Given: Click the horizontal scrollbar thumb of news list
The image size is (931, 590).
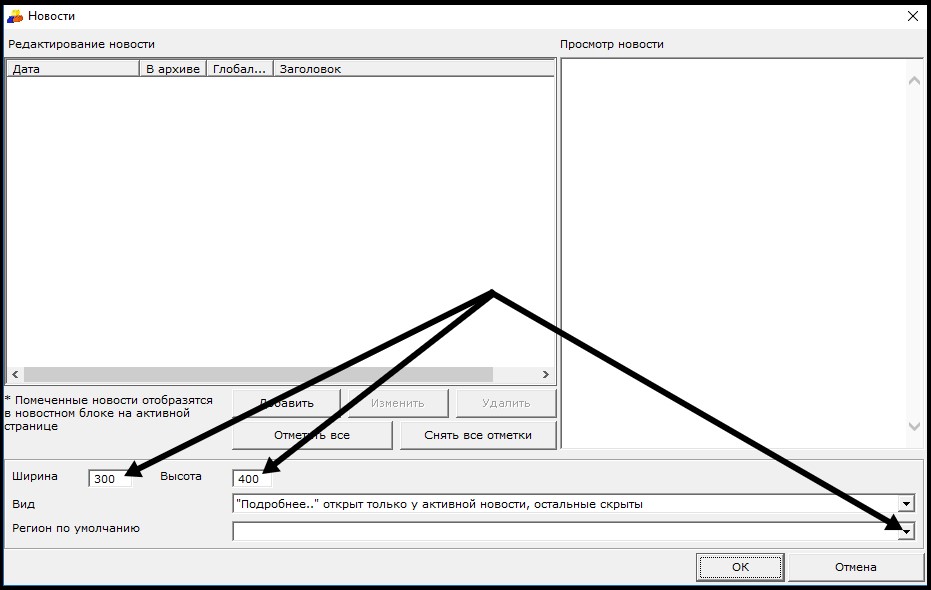Looking at the screenshot, I should click(x=258, y=374).
